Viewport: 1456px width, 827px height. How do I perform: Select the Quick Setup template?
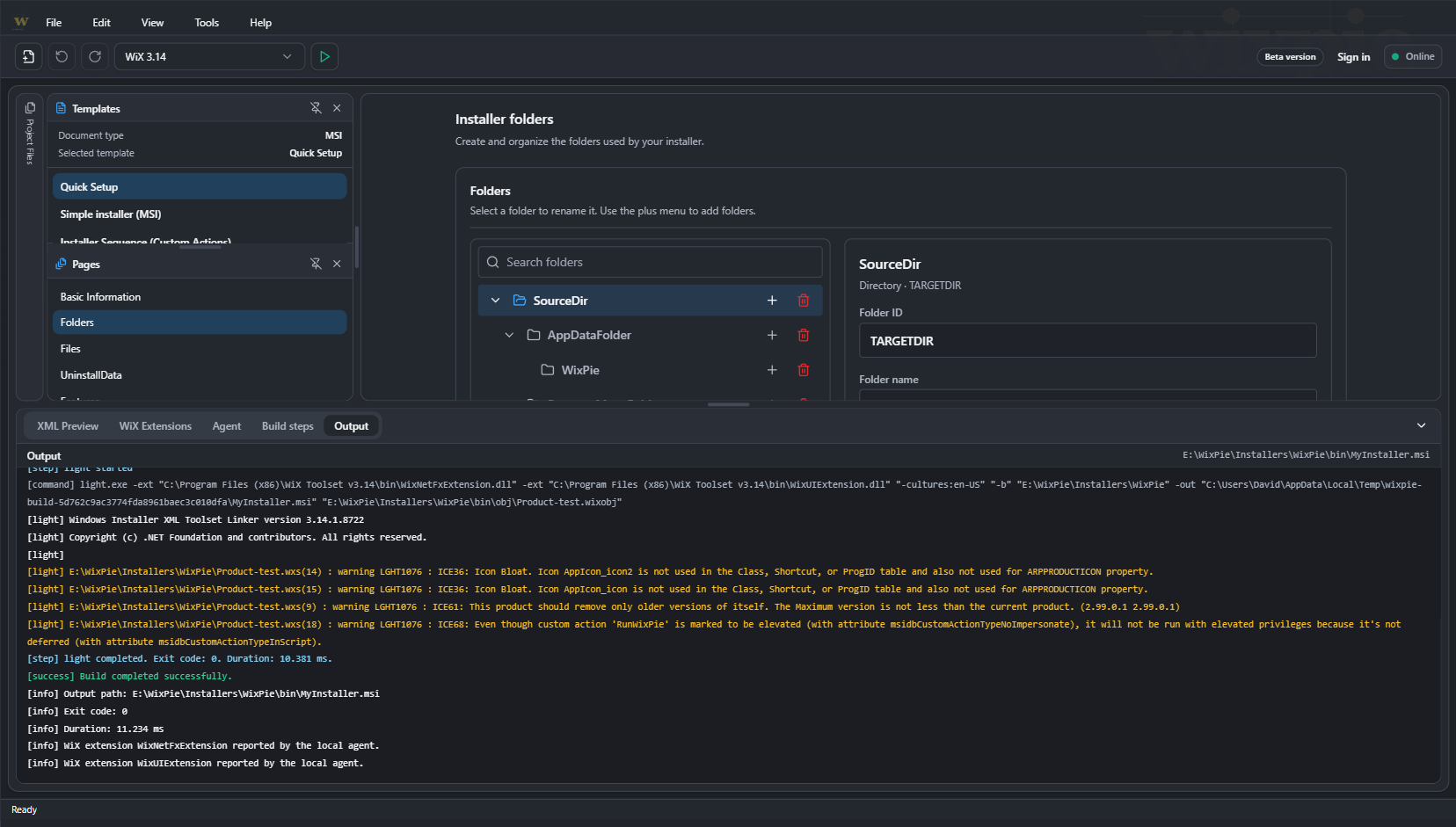point(200,187)
